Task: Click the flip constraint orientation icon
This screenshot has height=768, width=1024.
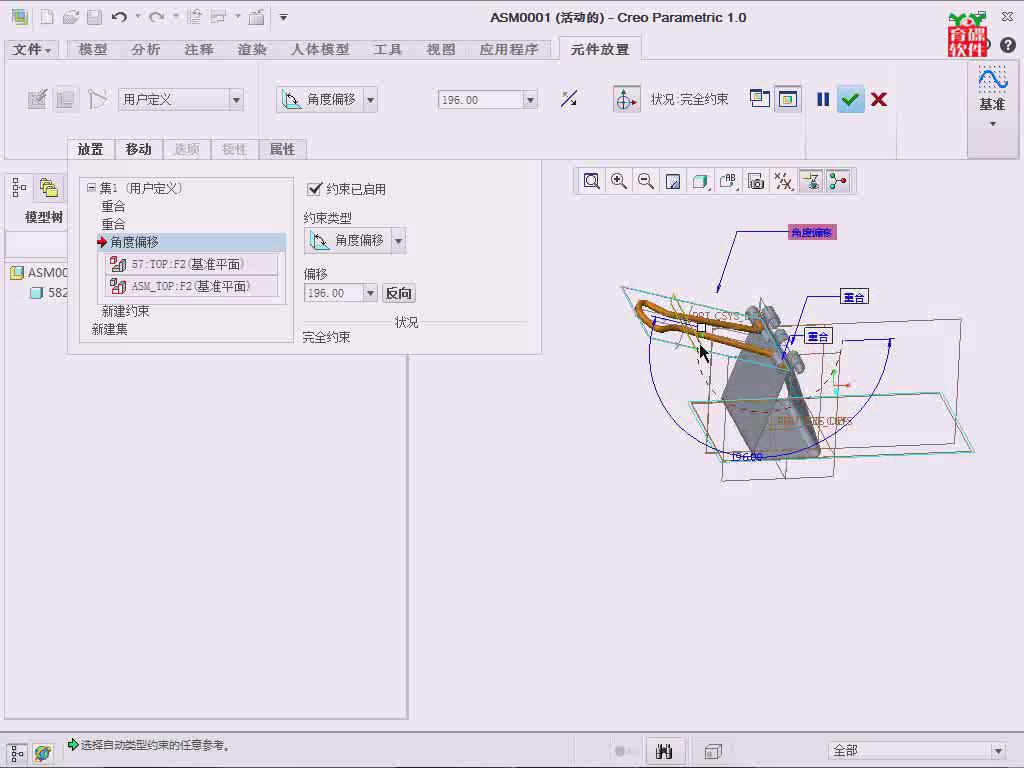Action: coord(569,99)
